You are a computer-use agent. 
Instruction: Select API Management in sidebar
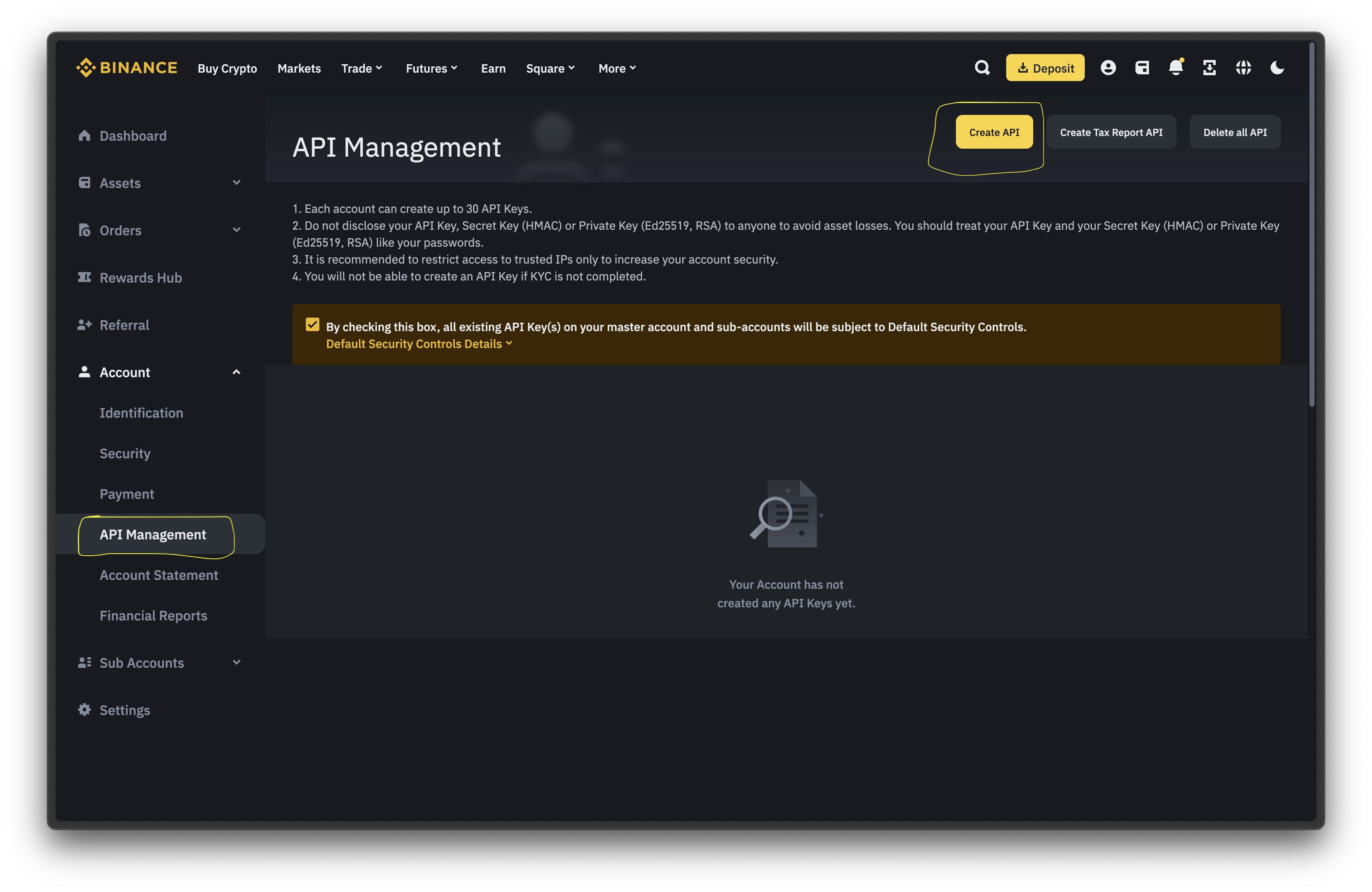pos(160,534)
